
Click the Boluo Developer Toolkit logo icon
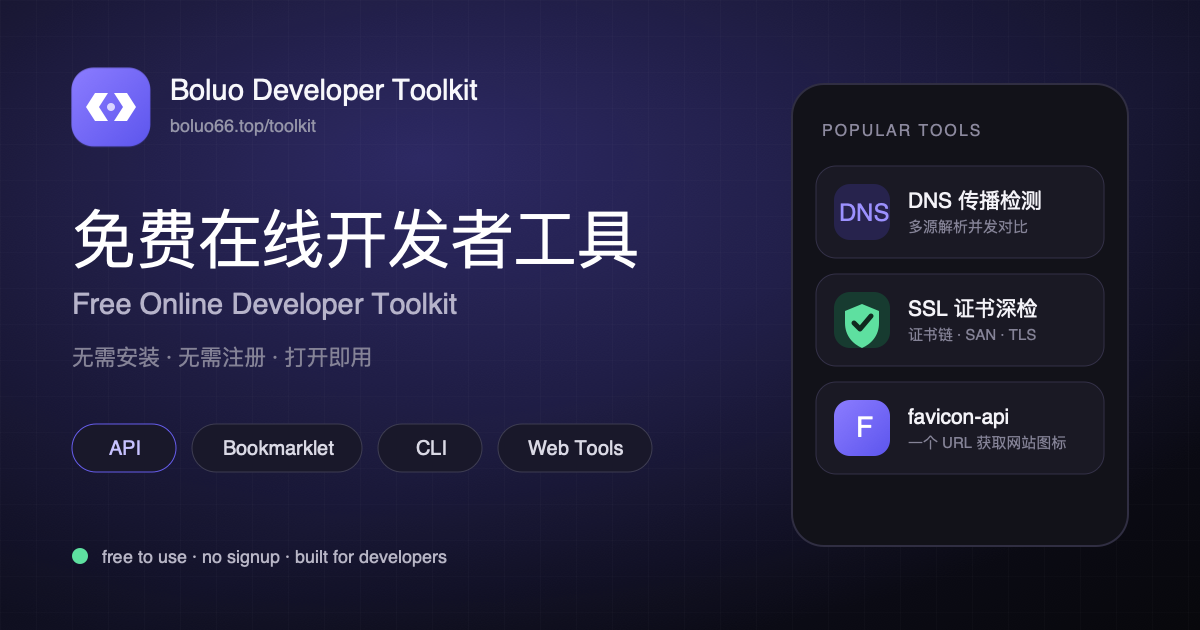pos(111,107)
